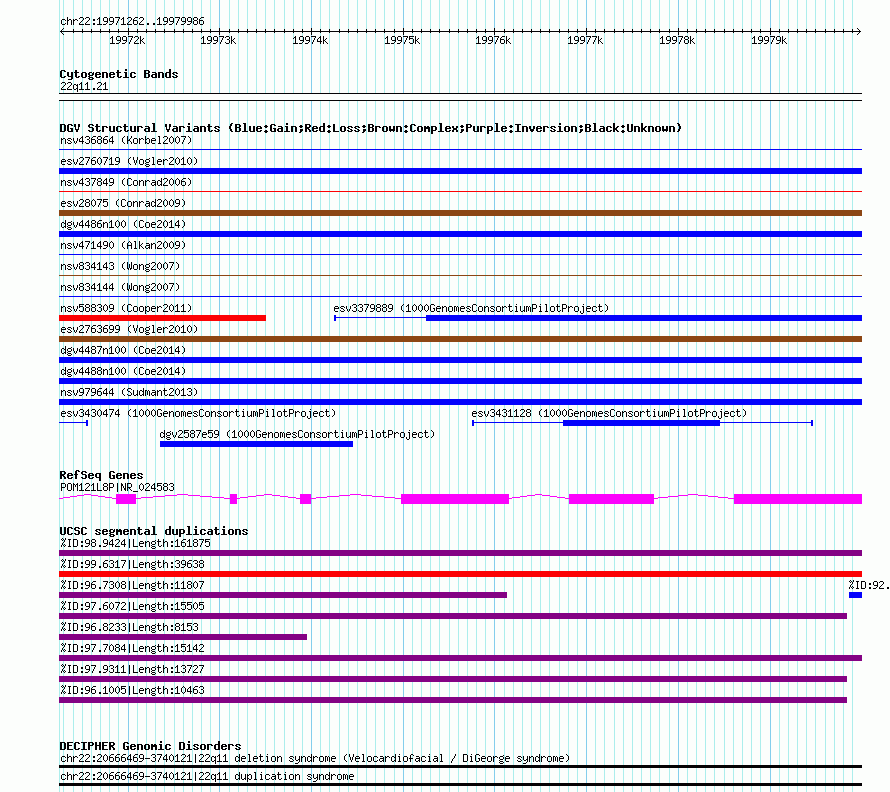Select the purple %ID:96.8233 Length:8153 bar
Viewport: 890px width, 792px height.
click(x=183, y=637)
